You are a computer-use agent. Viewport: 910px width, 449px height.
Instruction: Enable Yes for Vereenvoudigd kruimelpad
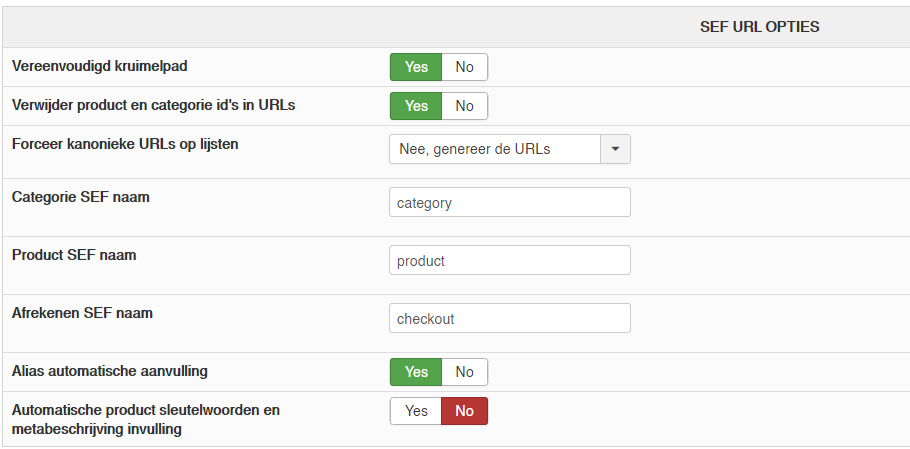[x=416, y=67]
